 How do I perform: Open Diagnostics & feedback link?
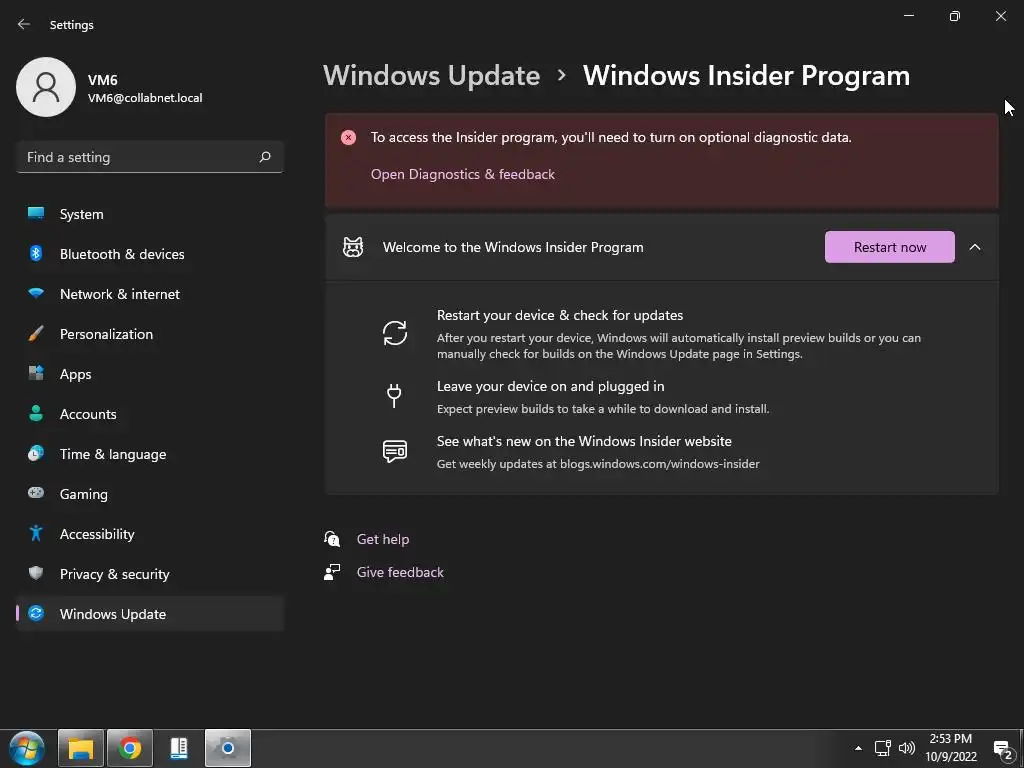coord(463,174)
